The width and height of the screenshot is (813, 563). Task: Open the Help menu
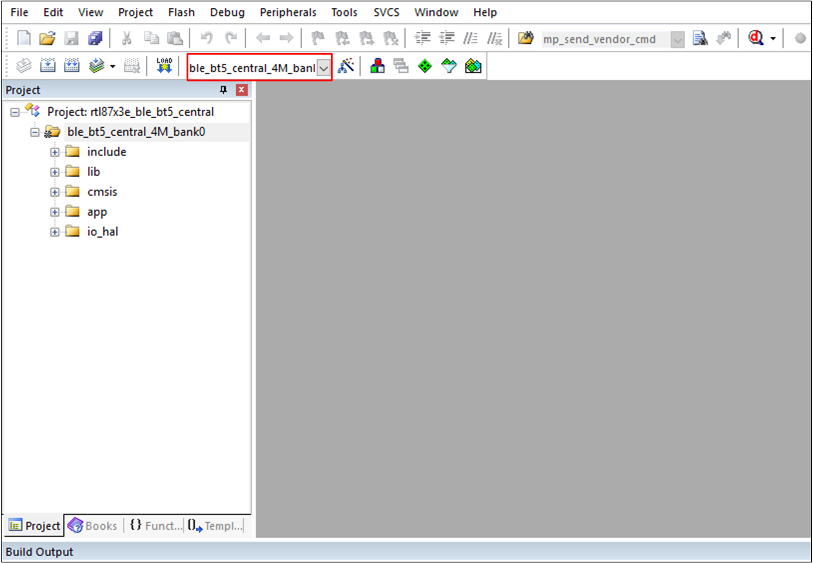pos(485,12)
